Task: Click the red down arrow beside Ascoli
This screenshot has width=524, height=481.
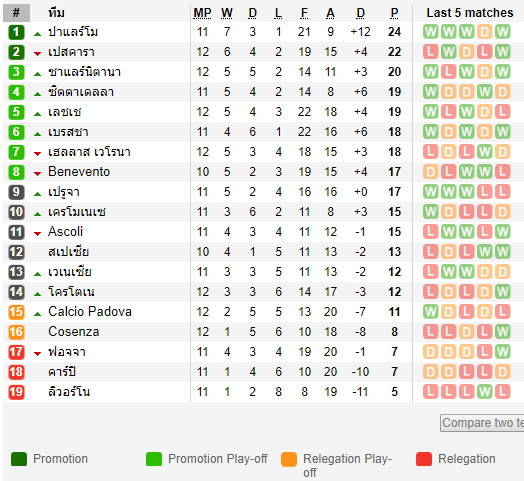Action: (37, 234)
